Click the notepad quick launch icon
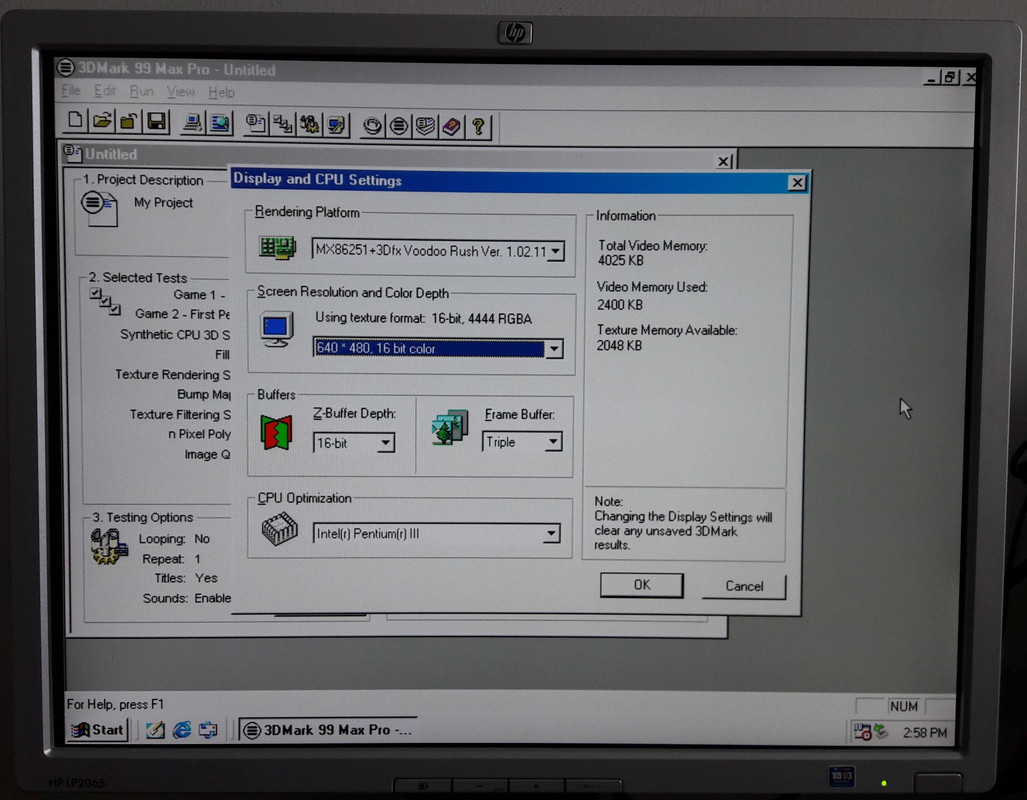 coord(155,729)
